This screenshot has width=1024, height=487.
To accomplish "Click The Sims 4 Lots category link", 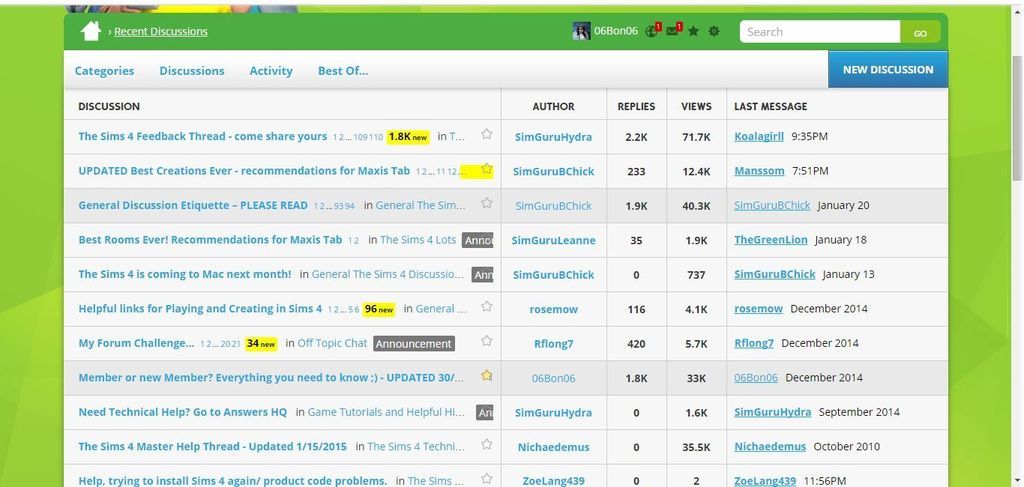I will pyautogui.click(x=418, y=240).
